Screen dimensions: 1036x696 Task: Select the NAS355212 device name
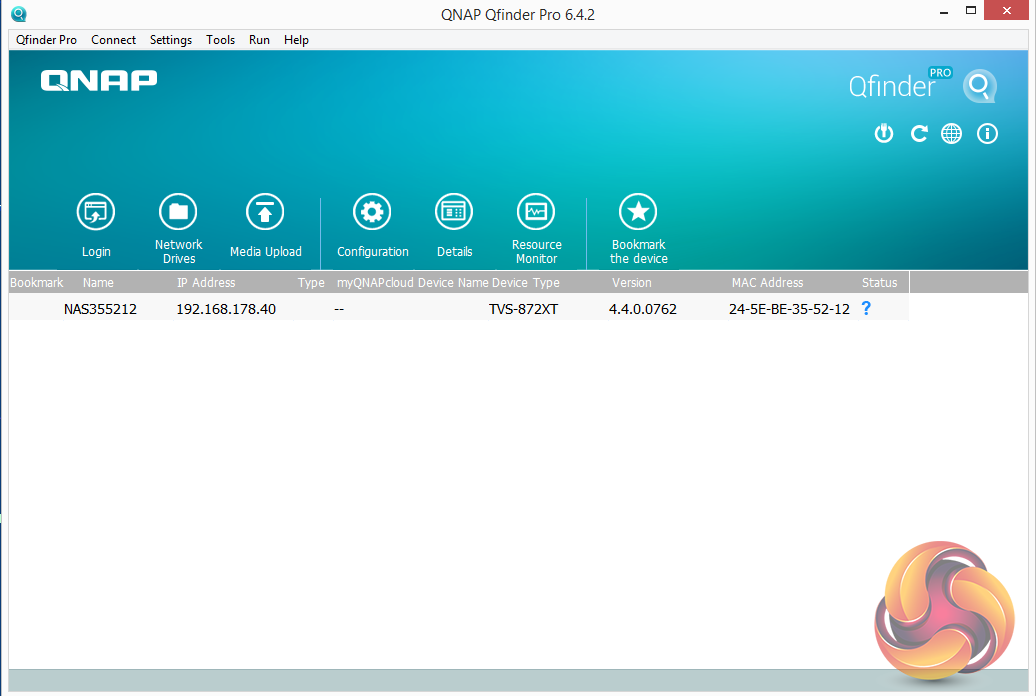[x=100, y=309]
